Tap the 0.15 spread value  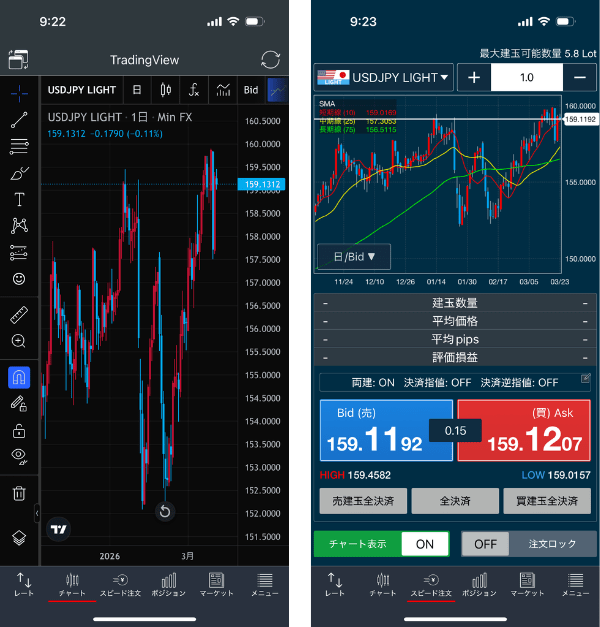point(455,431)
